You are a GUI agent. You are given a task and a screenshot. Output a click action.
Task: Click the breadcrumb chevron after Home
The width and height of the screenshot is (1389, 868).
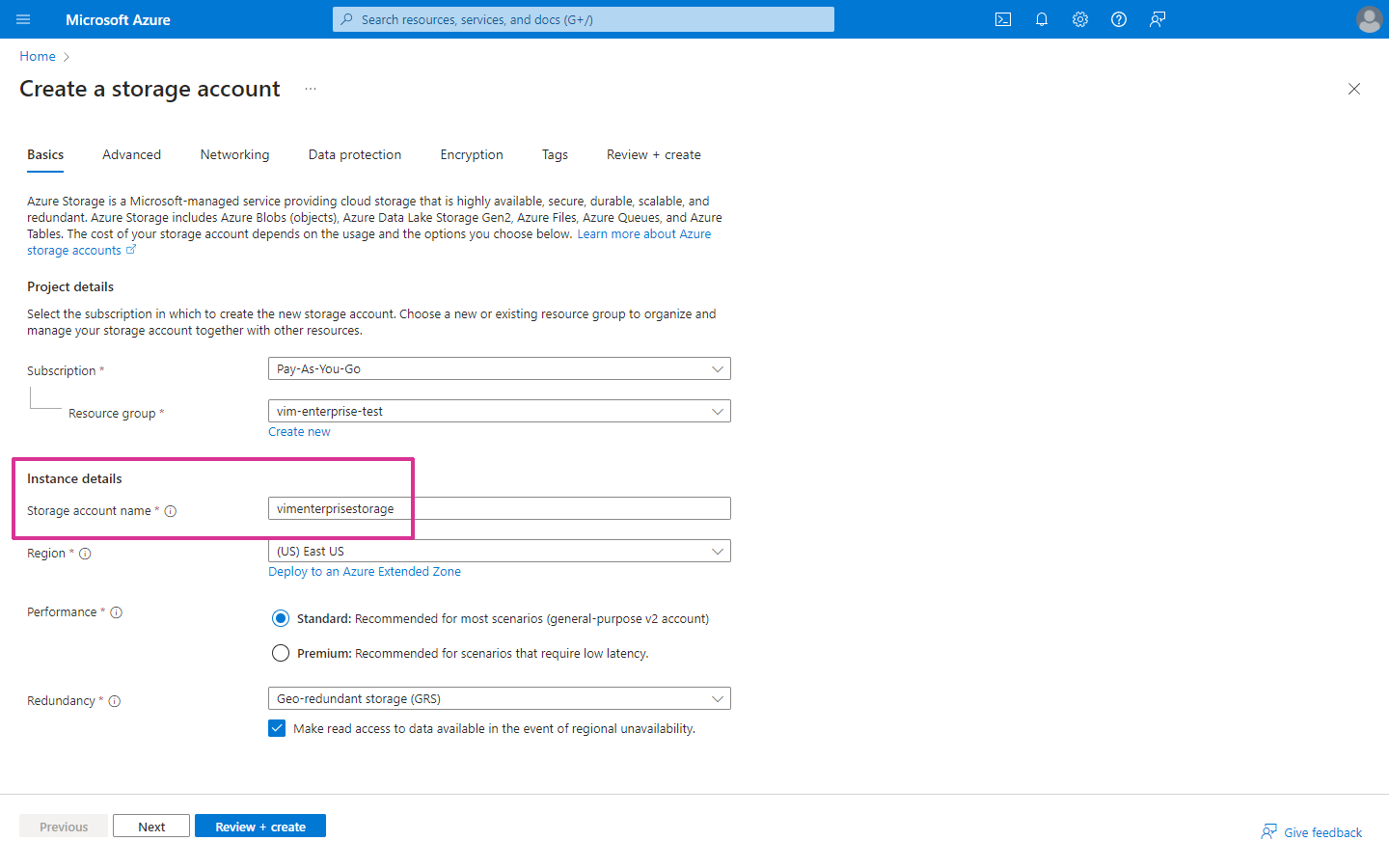(66, 57)
